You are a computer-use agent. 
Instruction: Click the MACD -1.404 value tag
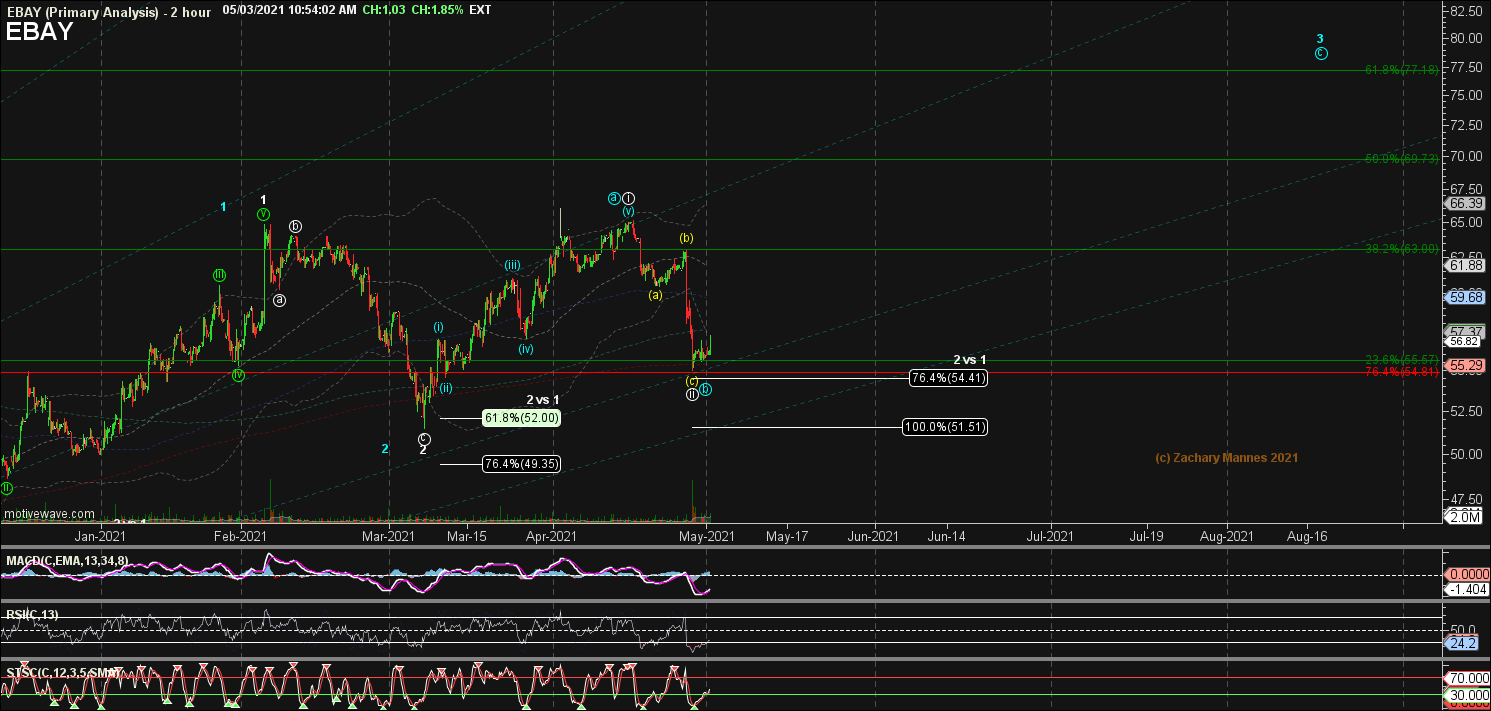point(1465,591)
